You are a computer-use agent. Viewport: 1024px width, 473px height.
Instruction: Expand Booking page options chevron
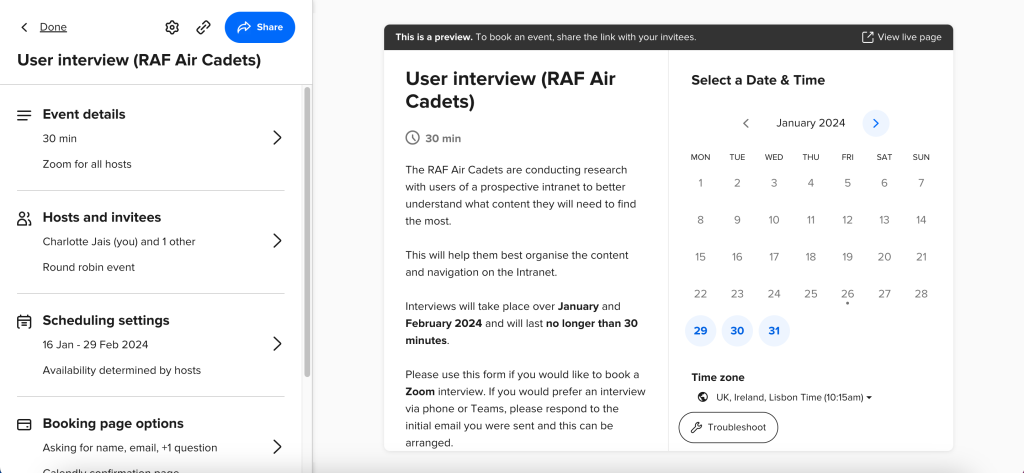pyautogui.click(x=278, y=447)
